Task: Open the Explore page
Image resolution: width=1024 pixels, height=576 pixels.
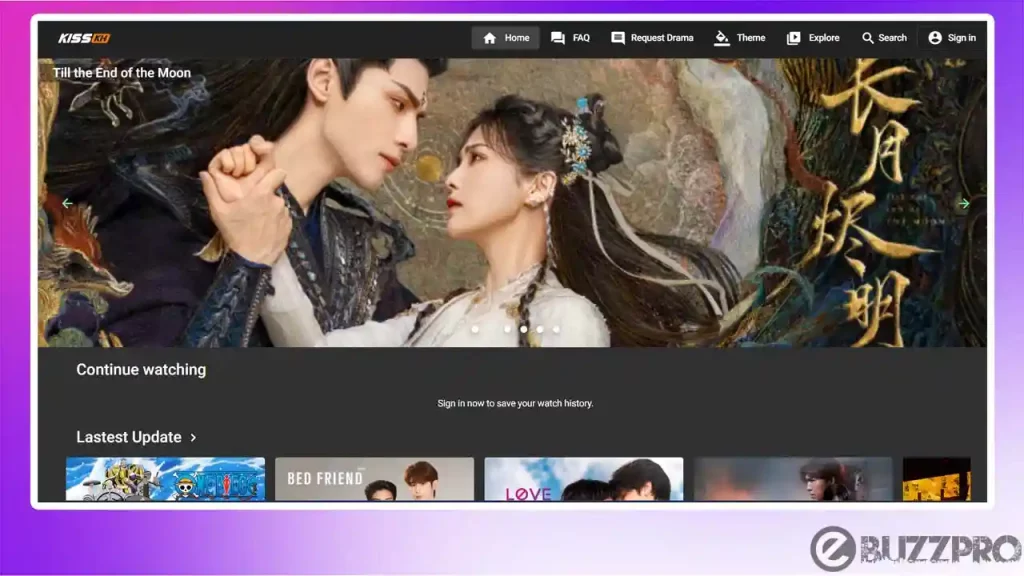Action: pyautogui.click(x=813, y=38)
